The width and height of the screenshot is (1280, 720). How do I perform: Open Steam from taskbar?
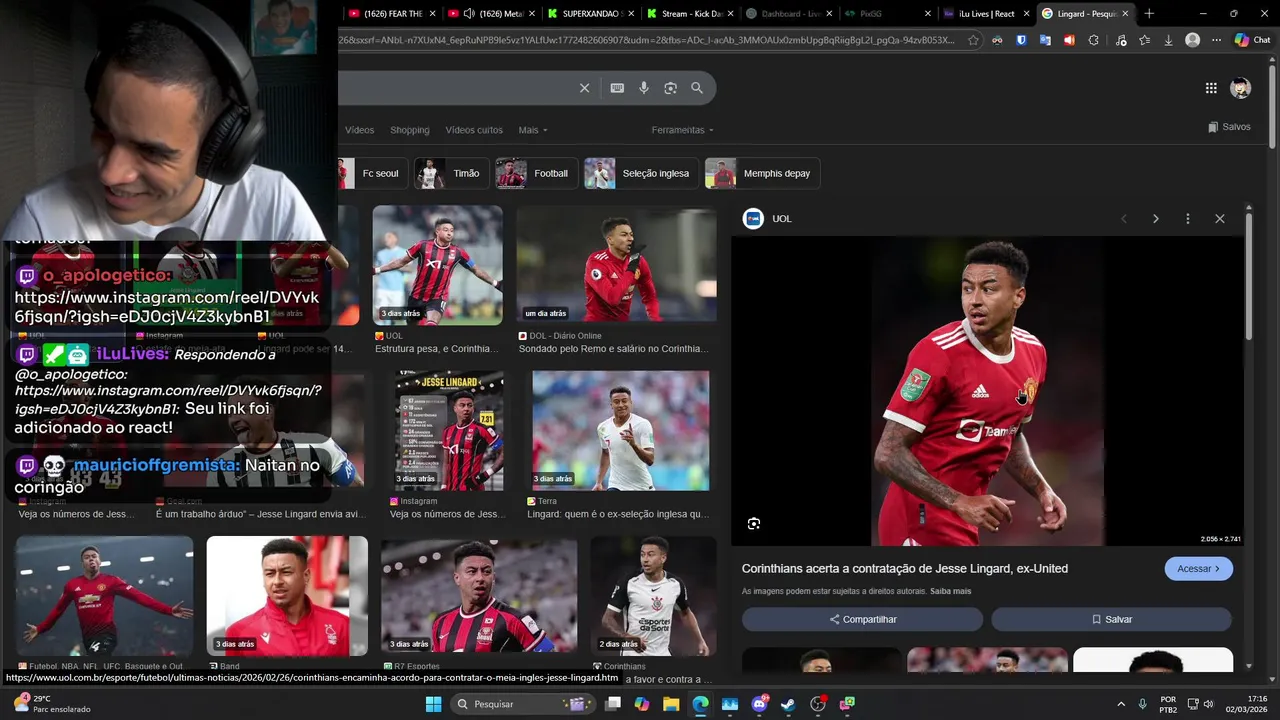click(x=788, y=704)
